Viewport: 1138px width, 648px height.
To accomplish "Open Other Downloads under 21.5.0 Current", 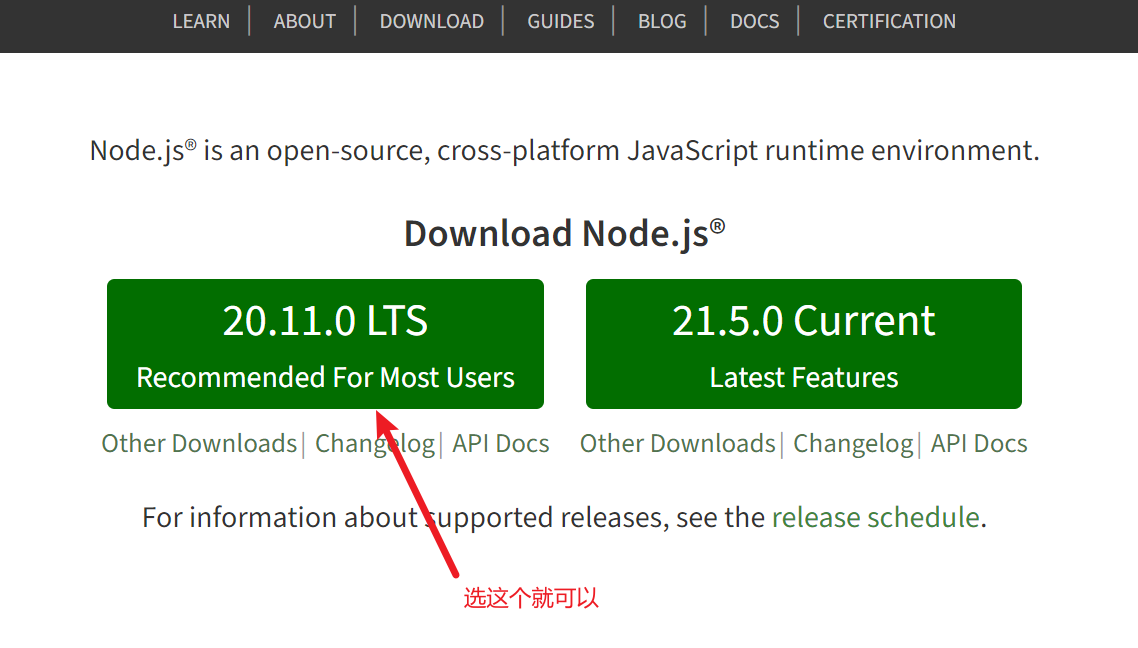I will (x=677, y=443).
